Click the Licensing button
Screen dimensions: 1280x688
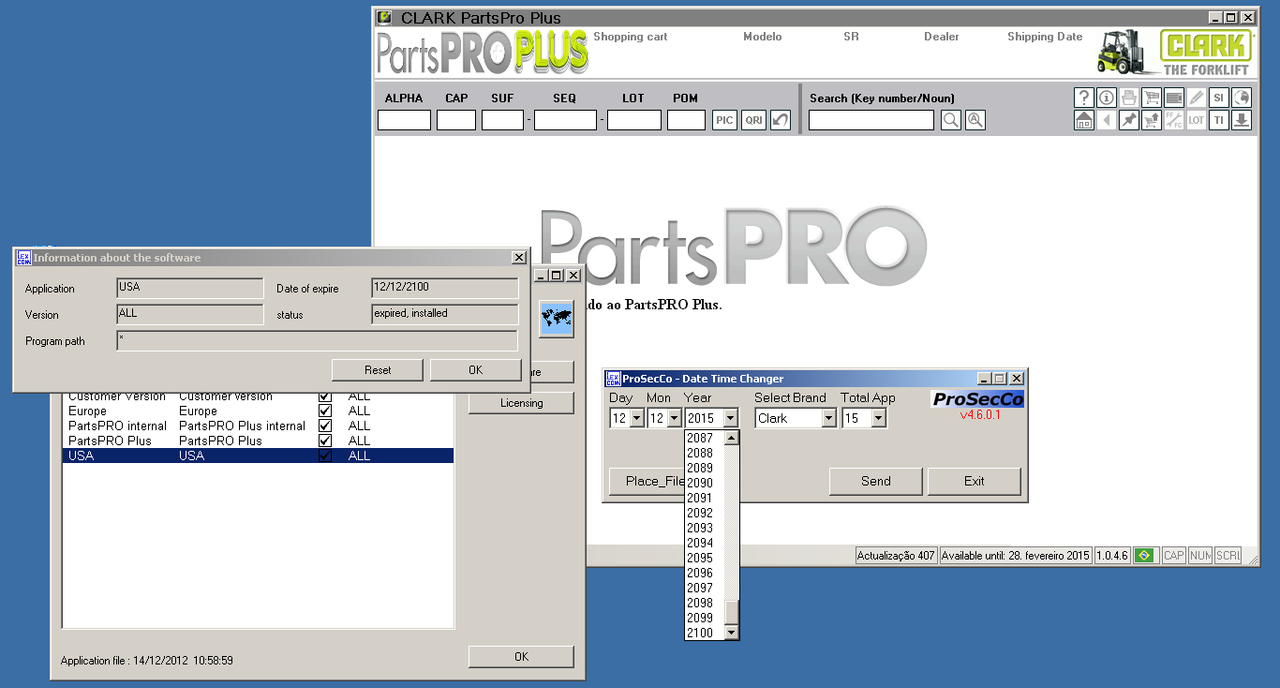click(521, 403)
